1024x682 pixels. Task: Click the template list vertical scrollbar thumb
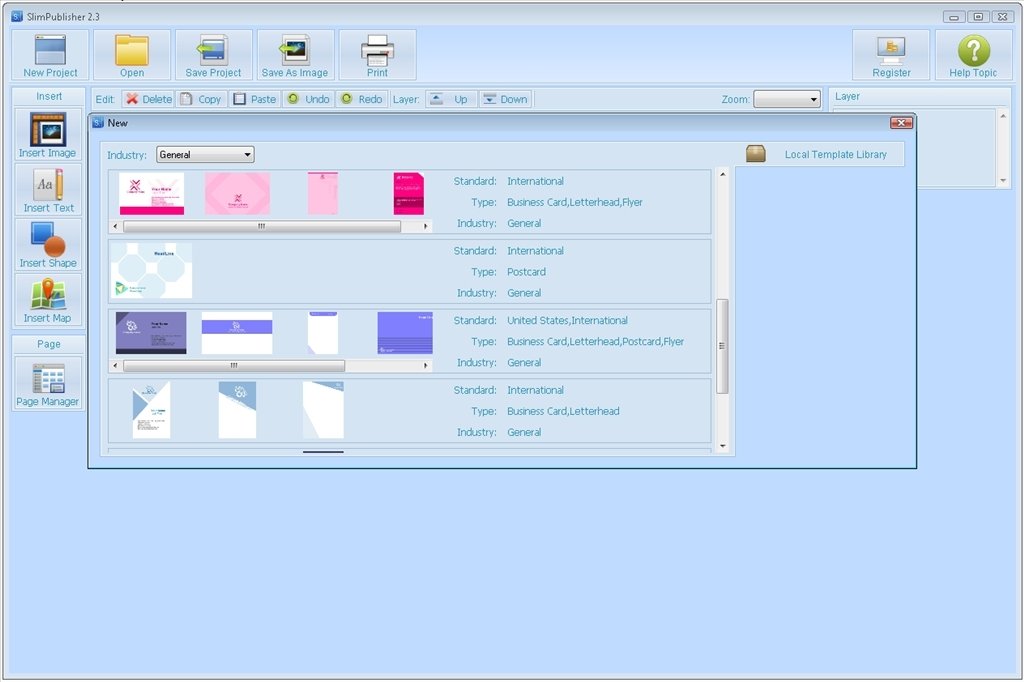[722, 346]
